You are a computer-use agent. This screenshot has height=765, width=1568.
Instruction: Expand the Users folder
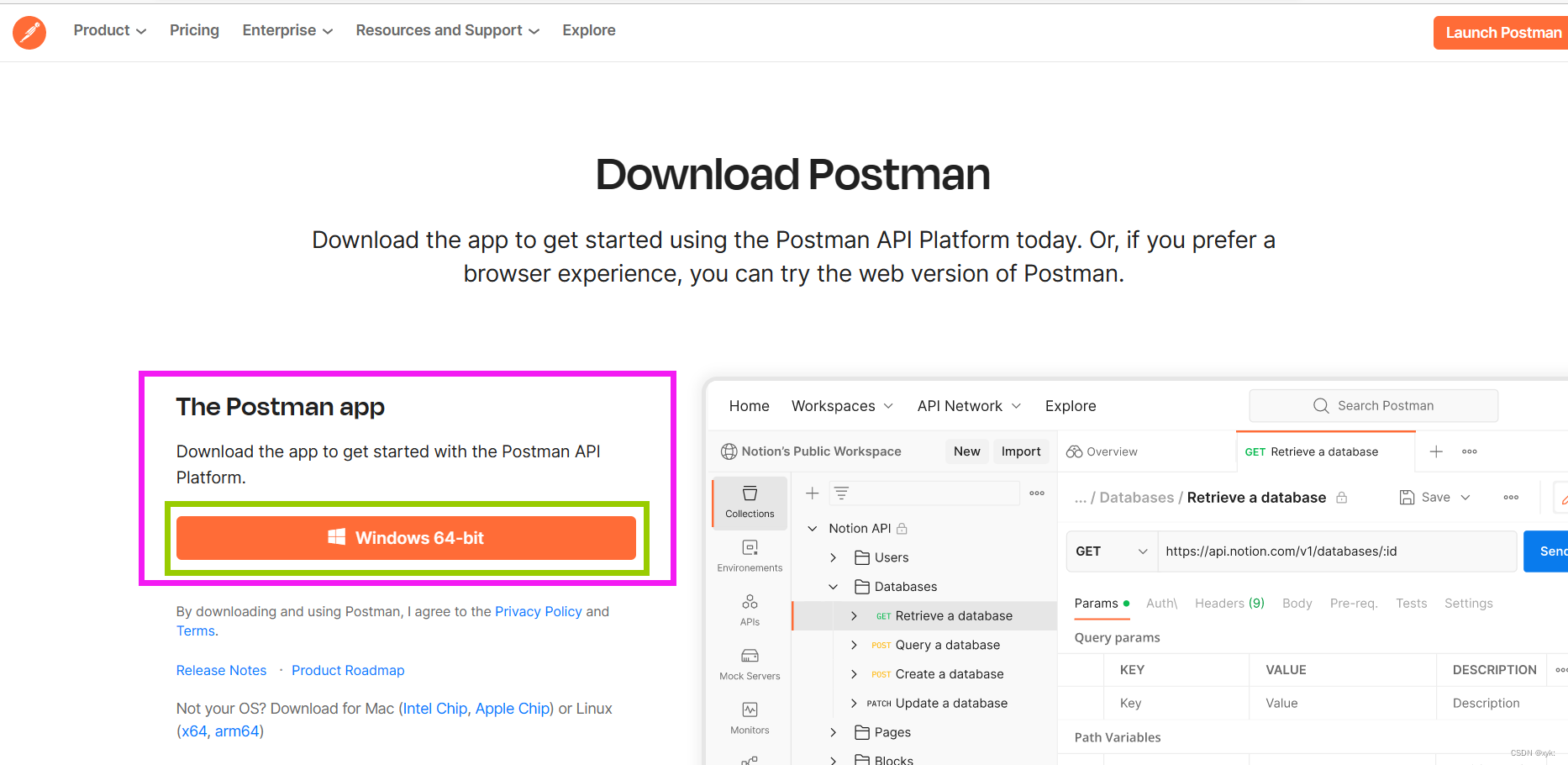(x=834, y=557)
